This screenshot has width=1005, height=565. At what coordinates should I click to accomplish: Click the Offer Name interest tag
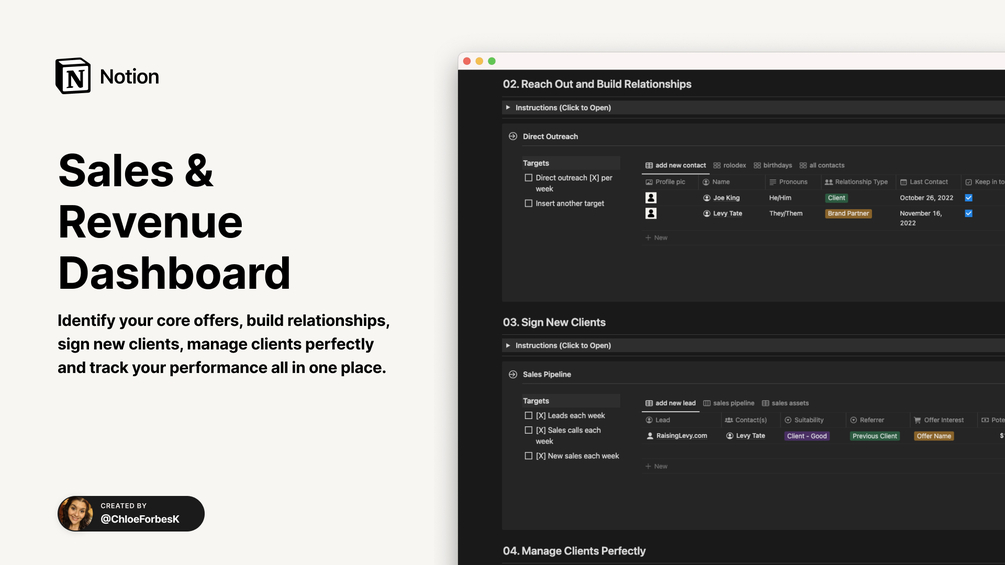click(934, 436)
